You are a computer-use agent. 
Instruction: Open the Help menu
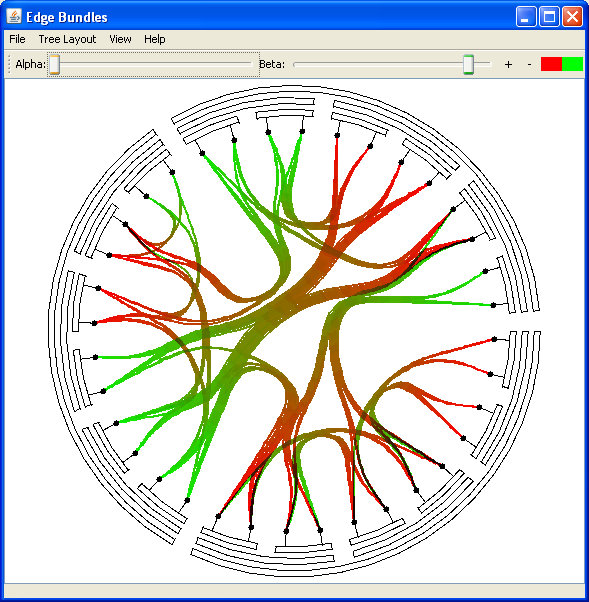155,39
